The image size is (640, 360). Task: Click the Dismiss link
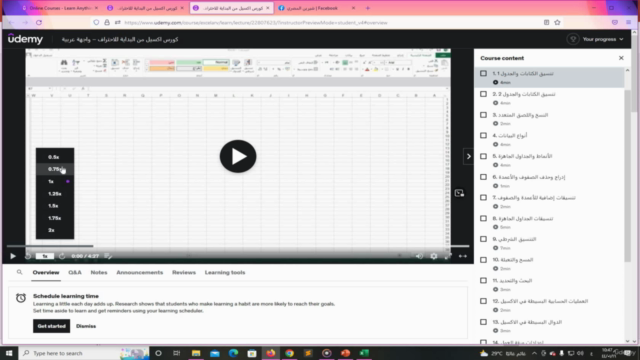pos(86,326)
